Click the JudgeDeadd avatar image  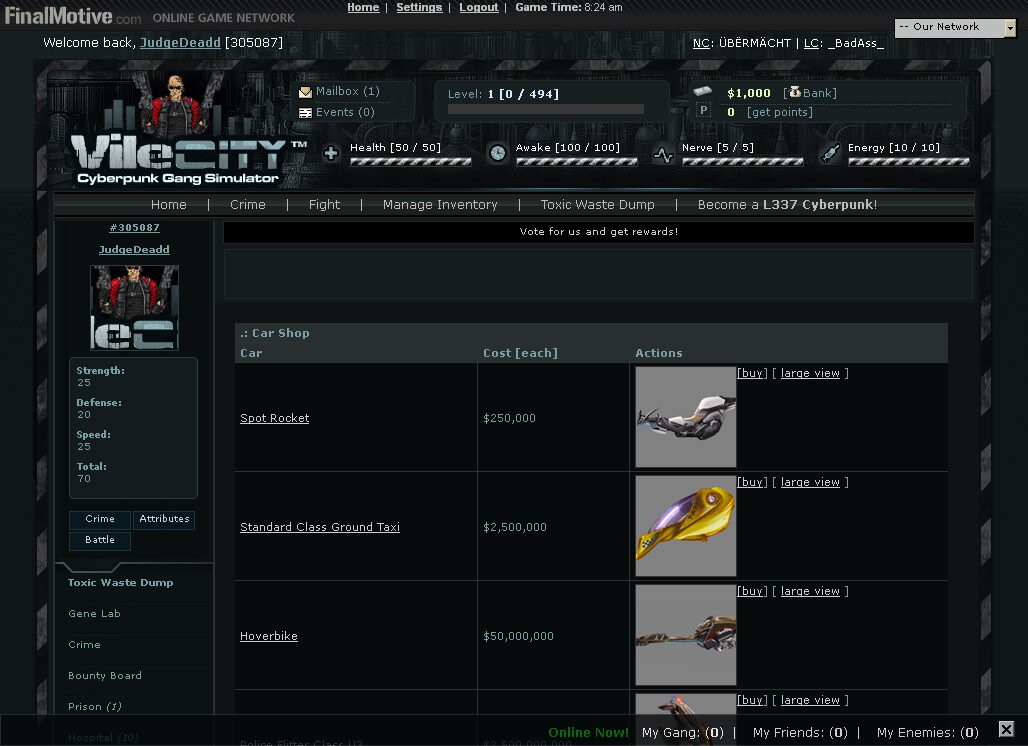coord(134,308)
